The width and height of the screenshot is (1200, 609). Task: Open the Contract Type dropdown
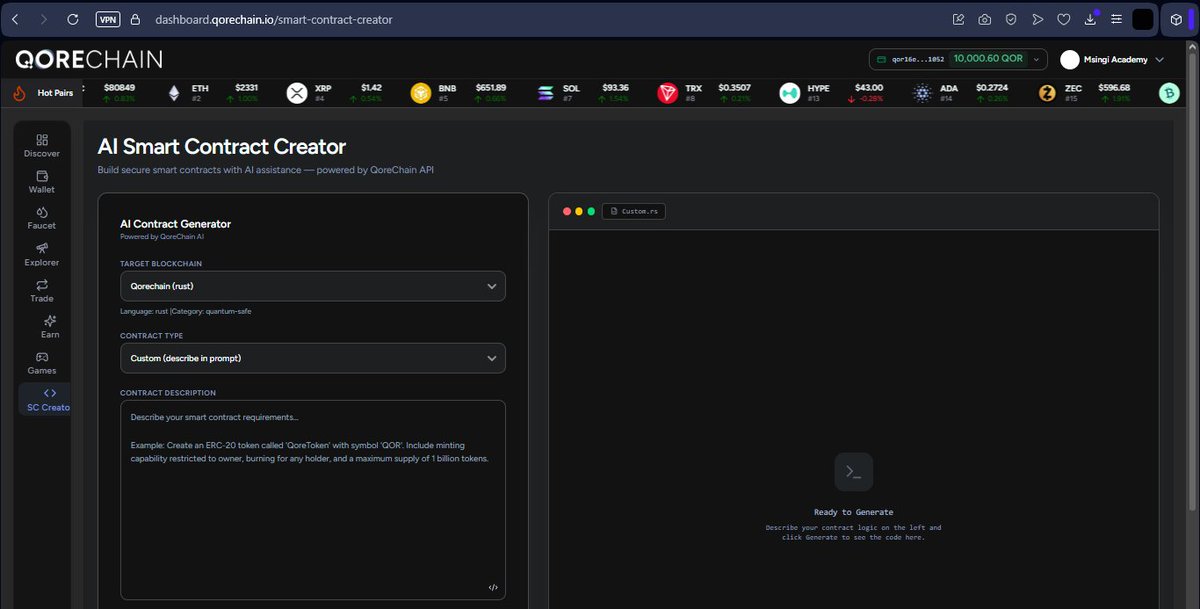click(313, 358)
